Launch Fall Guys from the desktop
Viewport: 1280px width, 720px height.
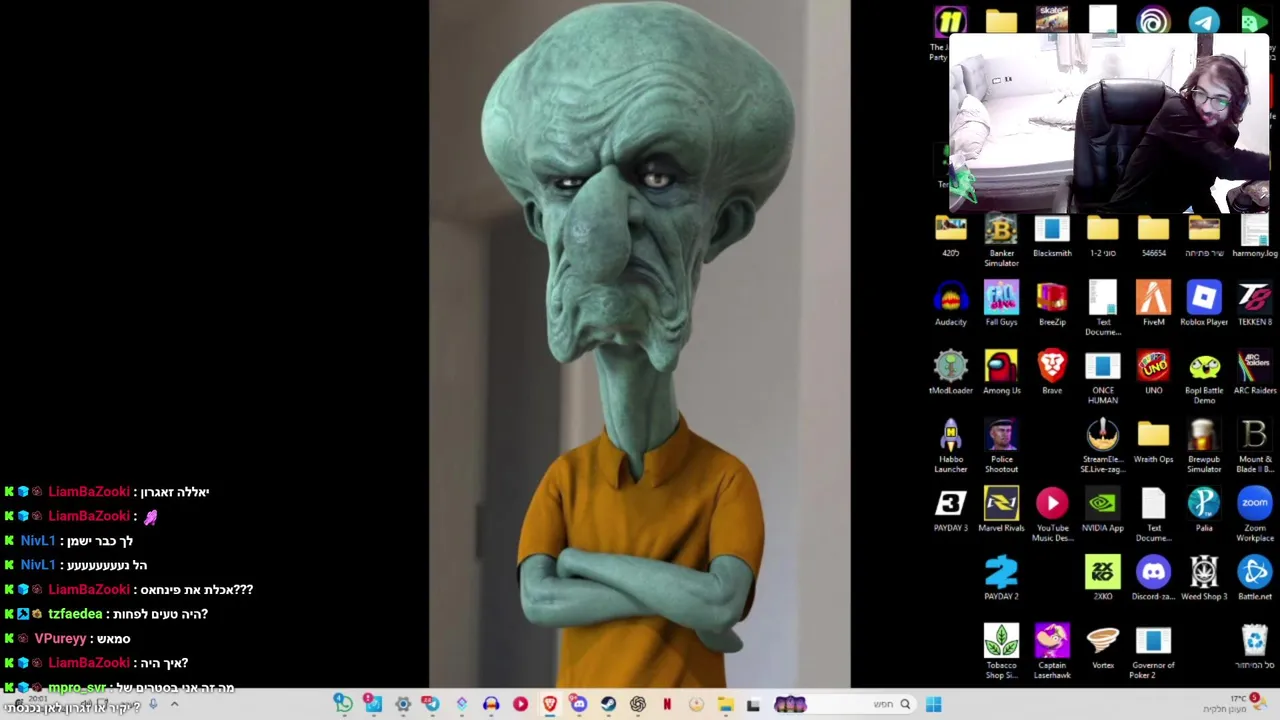pos(1001,304)
